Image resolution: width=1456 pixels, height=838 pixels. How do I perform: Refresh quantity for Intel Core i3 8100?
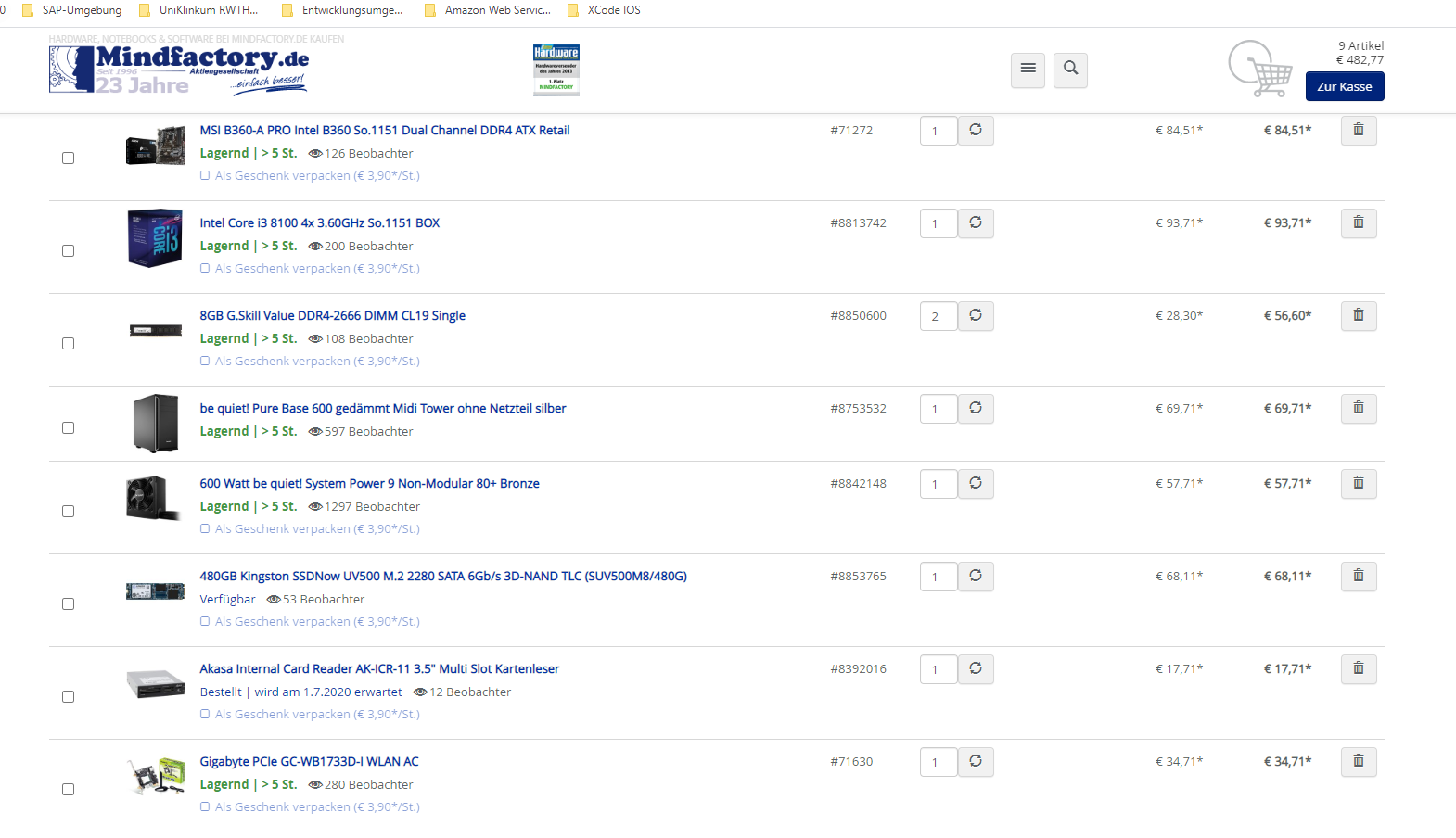(x=976, y=223)
